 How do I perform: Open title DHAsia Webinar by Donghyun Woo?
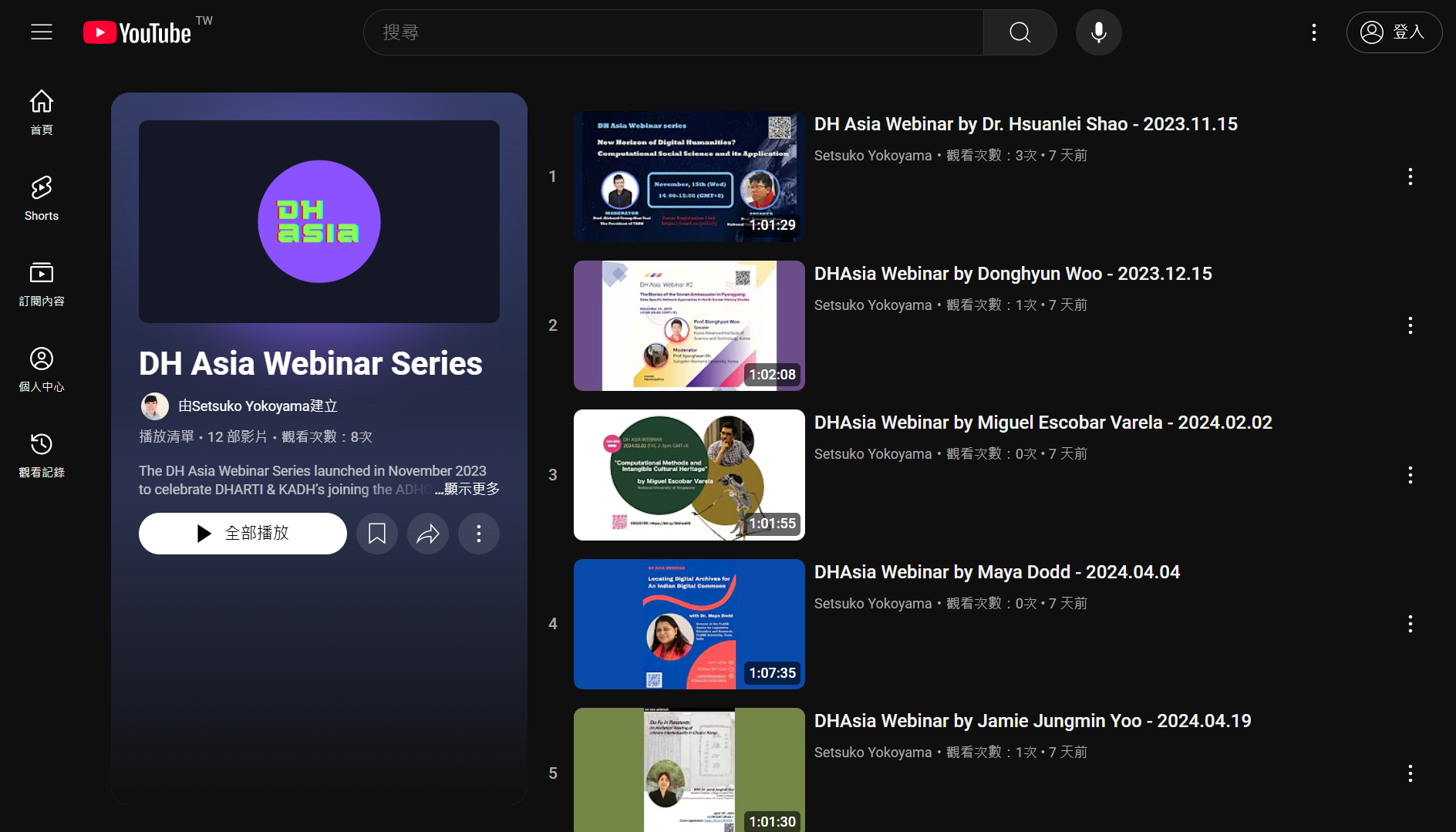pos(1013,274)
